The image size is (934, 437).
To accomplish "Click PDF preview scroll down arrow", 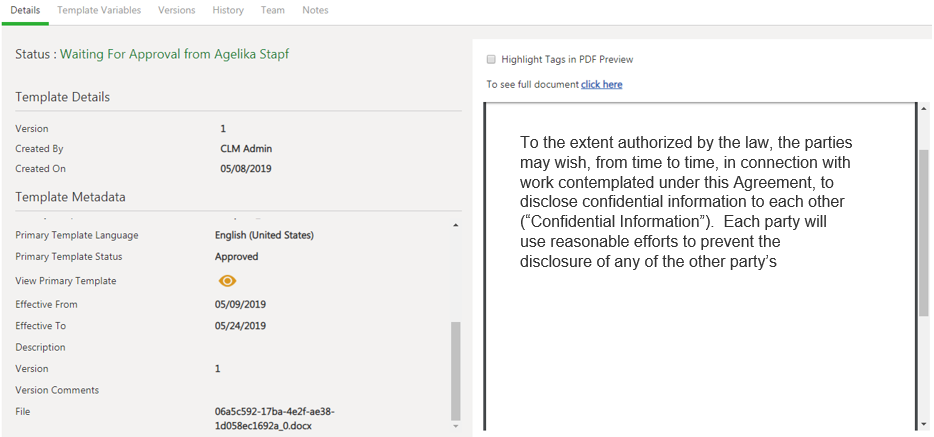I will pos(923,423).
